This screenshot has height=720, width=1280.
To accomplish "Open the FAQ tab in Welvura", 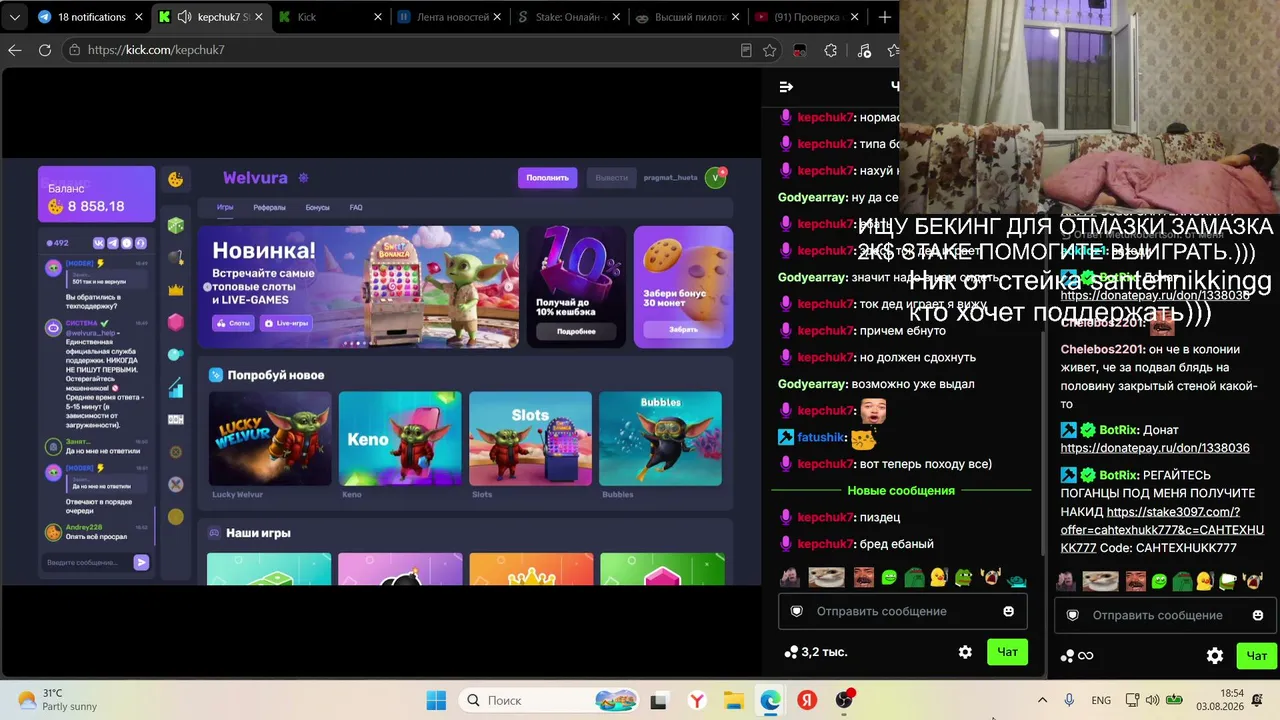I will [x=356, y=207].
